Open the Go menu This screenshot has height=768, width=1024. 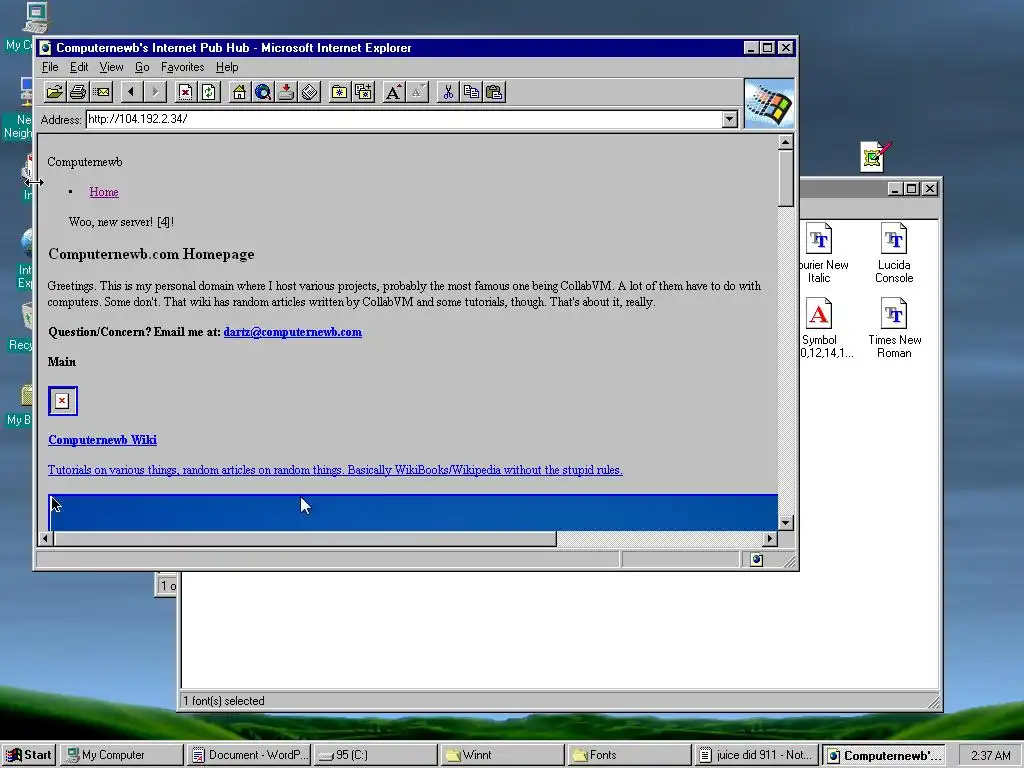(142, 67)
